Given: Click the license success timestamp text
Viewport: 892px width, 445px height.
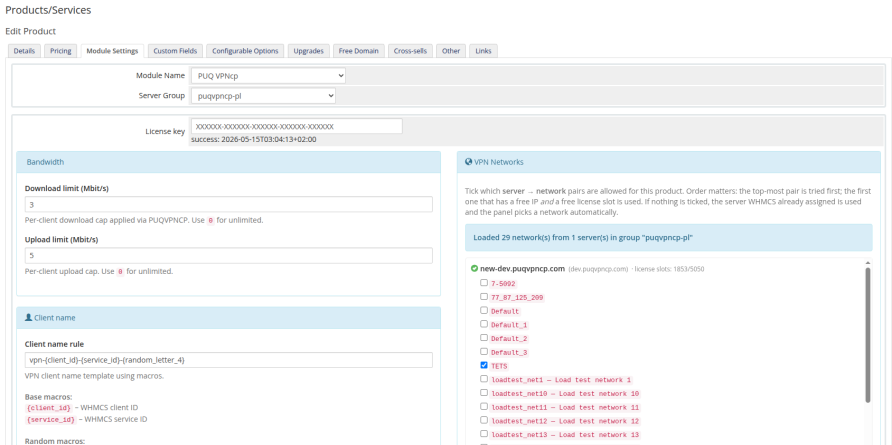Looking at the screenshot, I should 254,139.
